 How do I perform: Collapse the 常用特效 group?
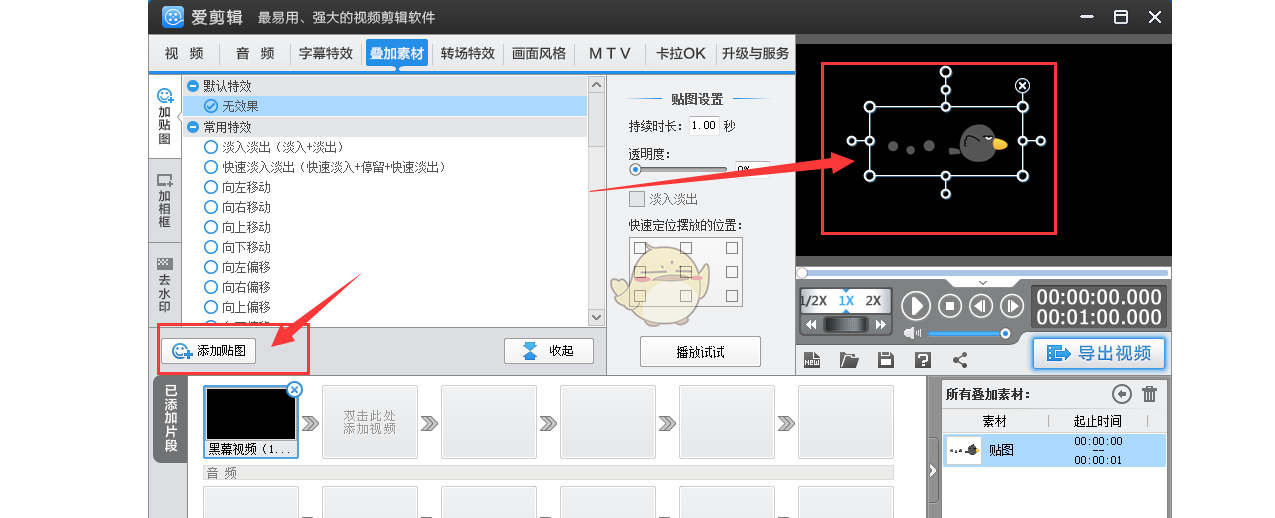pos(193,127)
